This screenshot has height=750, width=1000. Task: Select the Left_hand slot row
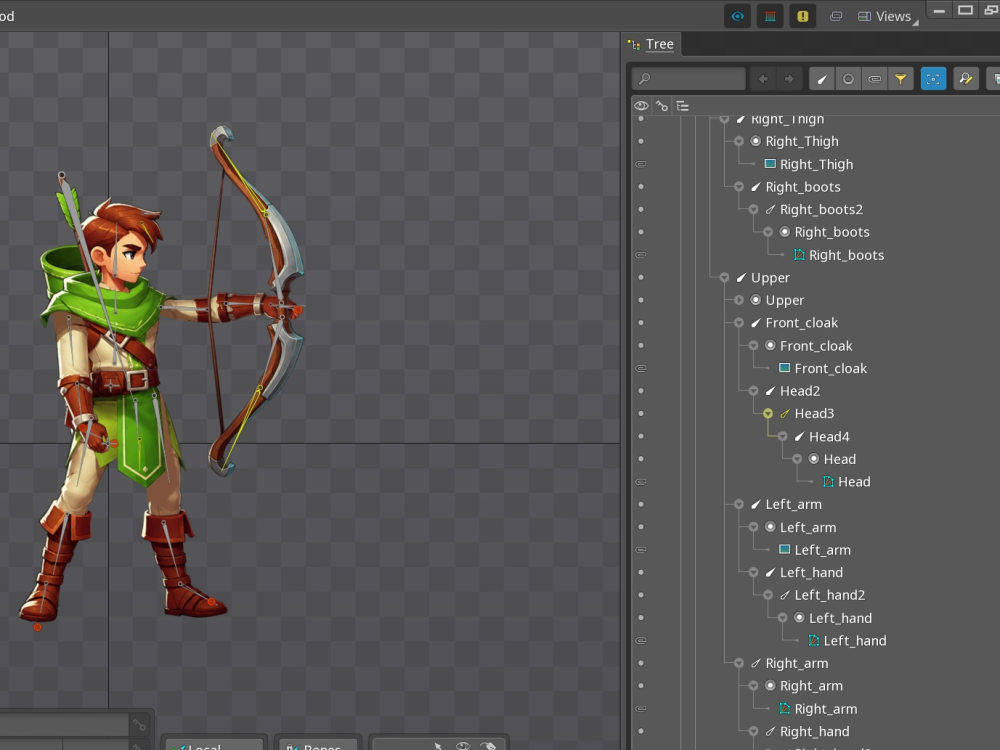[x=840, y=618]
